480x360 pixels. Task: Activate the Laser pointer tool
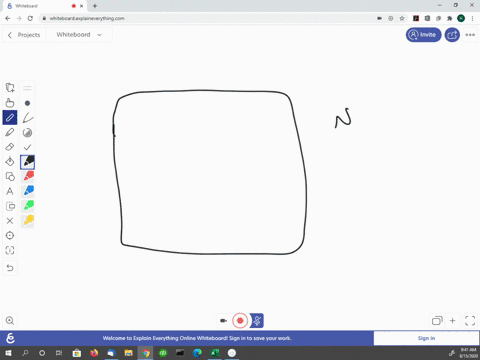point(10,235)
